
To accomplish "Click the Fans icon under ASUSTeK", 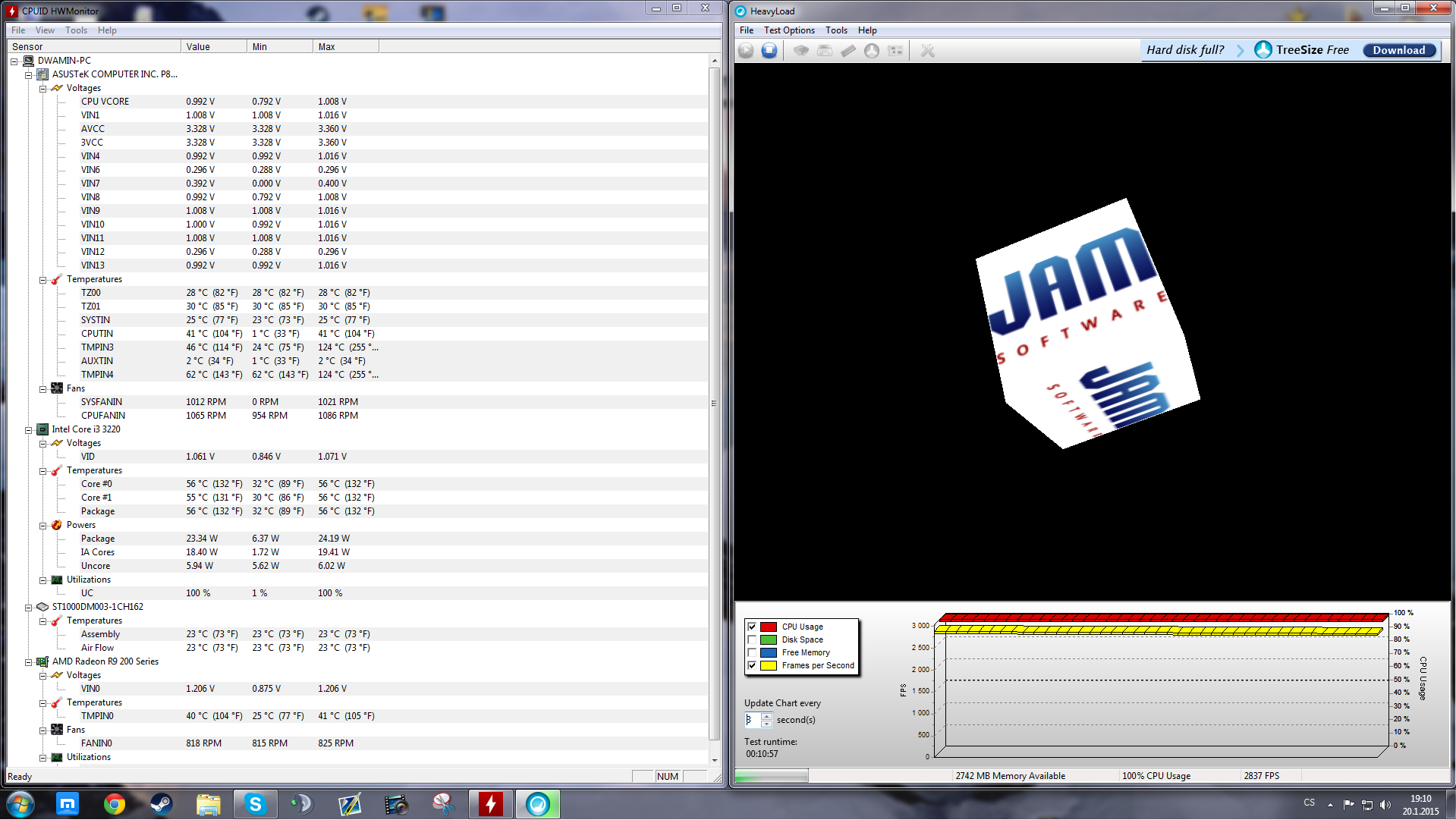I will pyautogui.click(x=57, y=388).
